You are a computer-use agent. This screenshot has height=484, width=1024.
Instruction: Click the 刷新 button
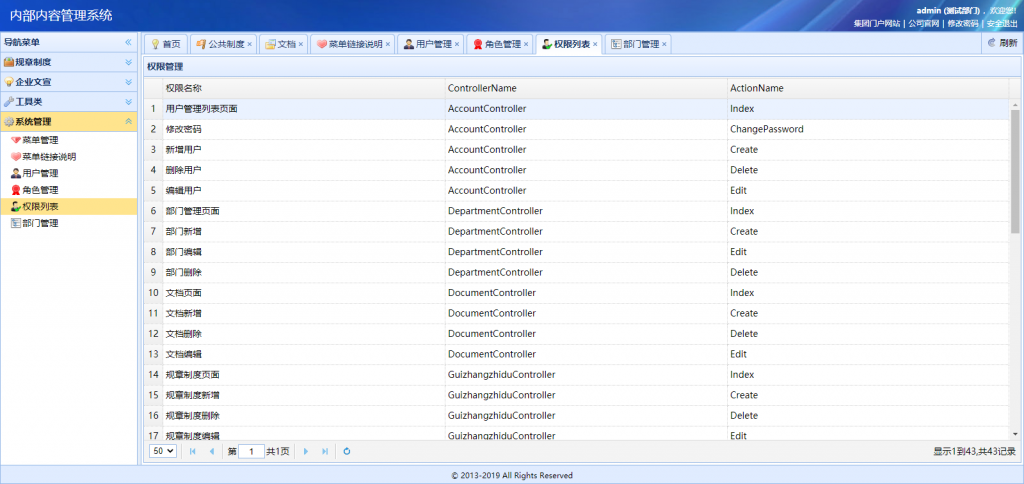1001,44
